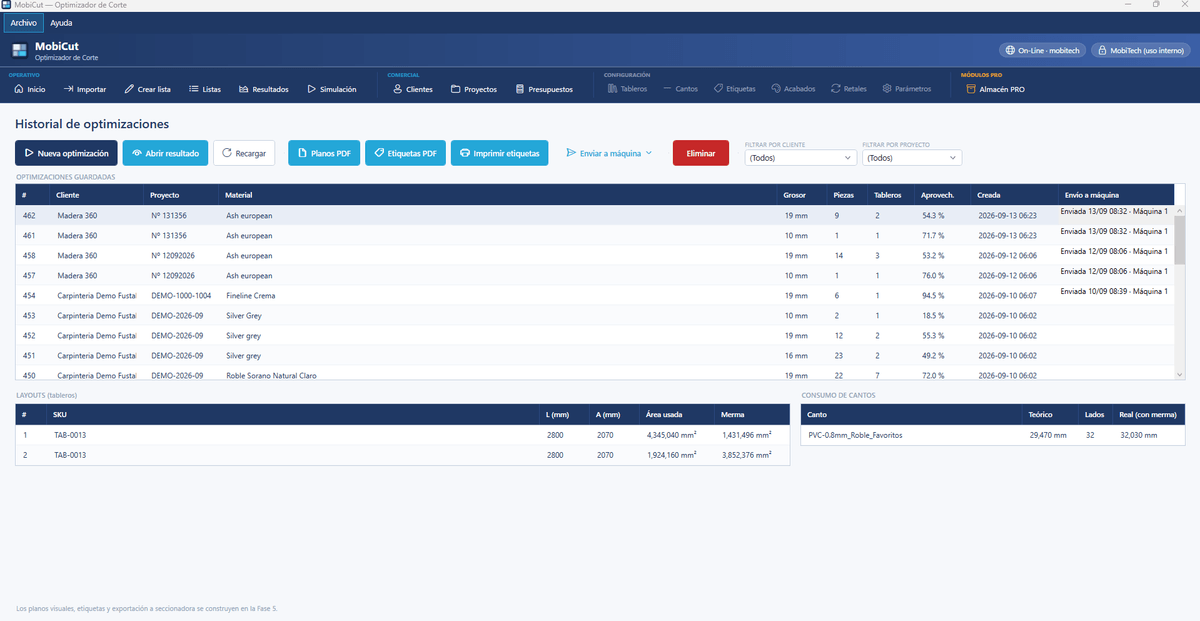This screenshot has width=1200, height=621.
Task: Open the Filtrar por cliente dropdown
Action: point(799,158)
